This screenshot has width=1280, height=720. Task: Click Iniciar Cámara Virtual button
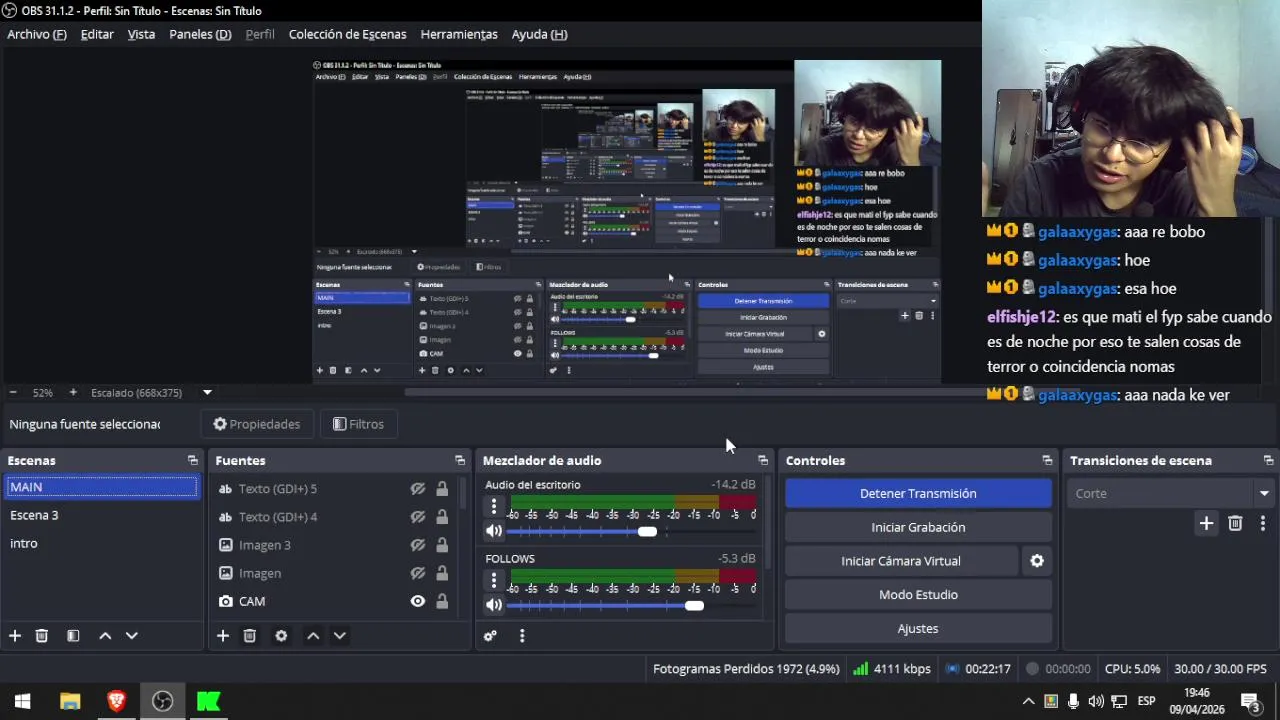pos(901,561)
